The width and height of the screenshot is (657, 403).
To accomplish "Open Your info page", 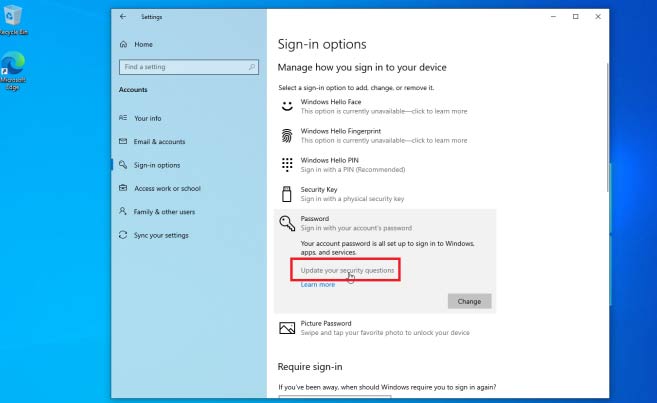I will pos(147,118).
